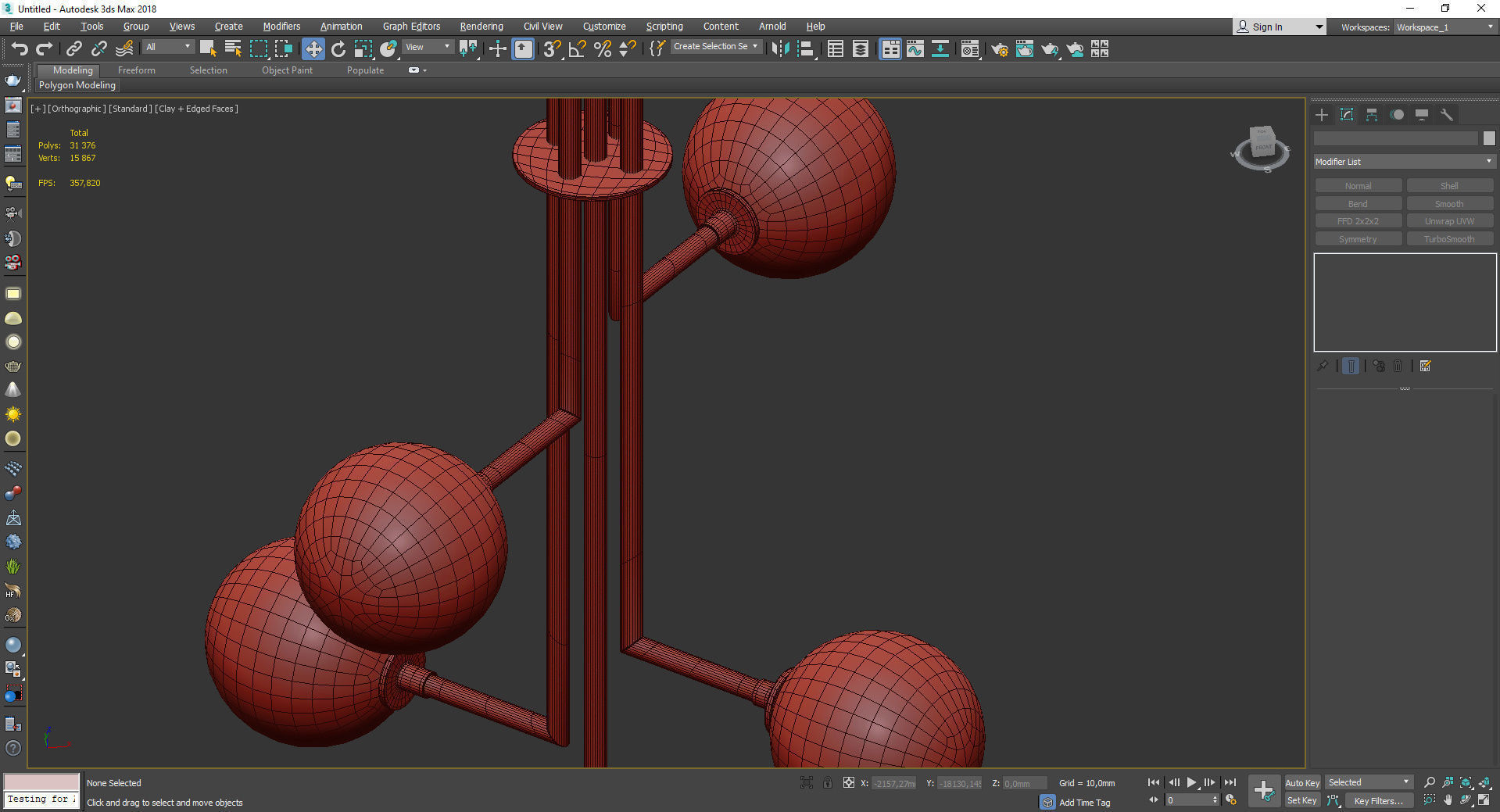
Task: Click the Mirror tool icon
Action: click(x=780, y=49)
